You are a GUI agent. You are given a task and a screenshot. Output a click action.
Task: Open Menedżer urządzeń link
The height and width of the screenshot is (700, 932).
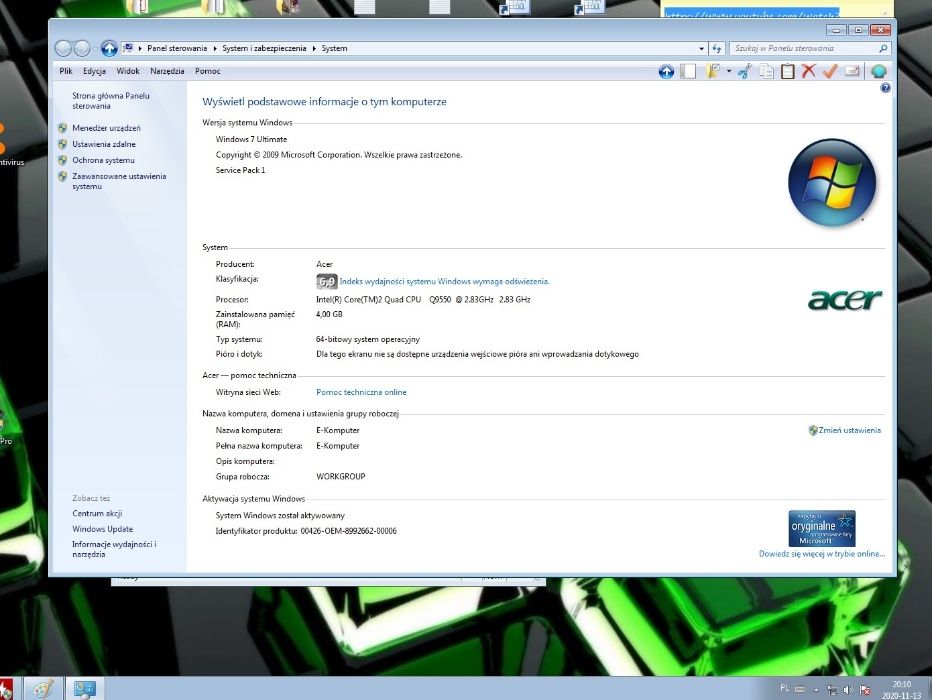point(106,128)
